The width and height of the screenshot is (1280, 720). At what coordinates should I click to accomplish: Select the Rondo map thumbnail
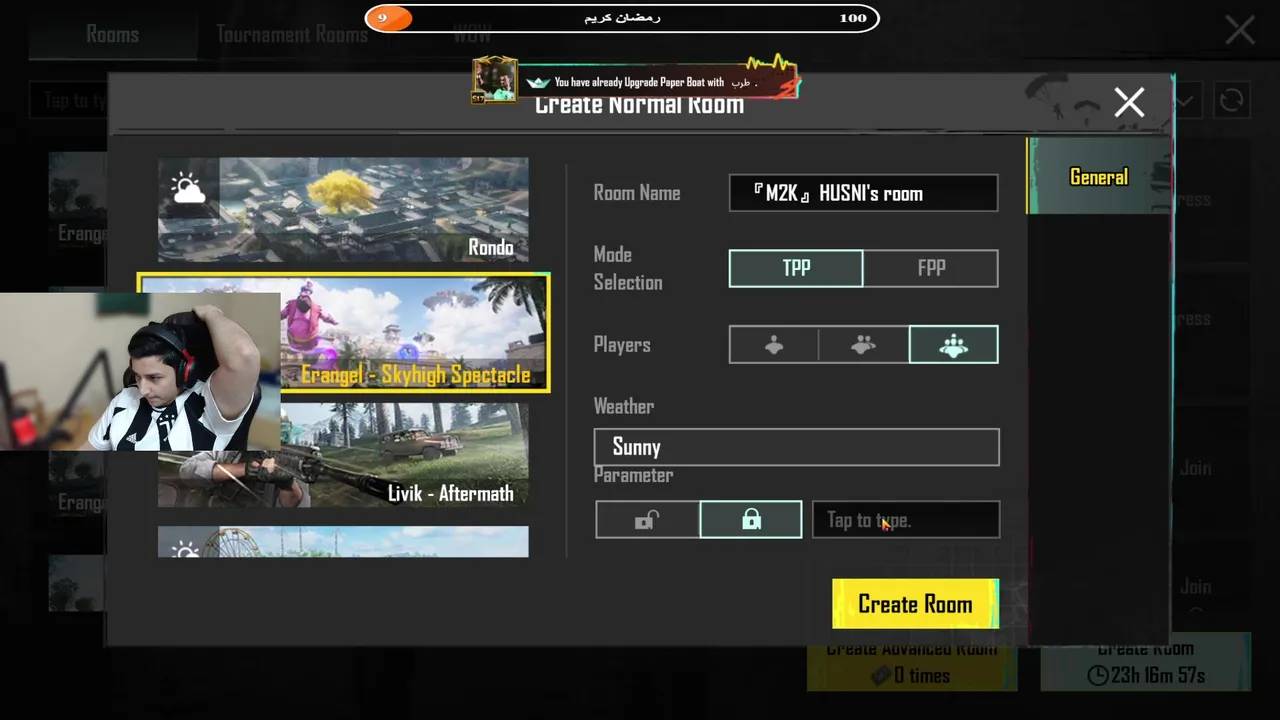343,210
